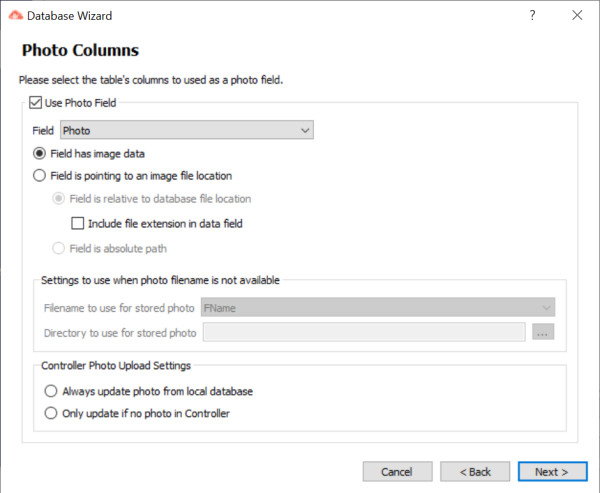Select Always update photo from local database
Viewport: 600px width, 493px height.
[x=51, y=391]
